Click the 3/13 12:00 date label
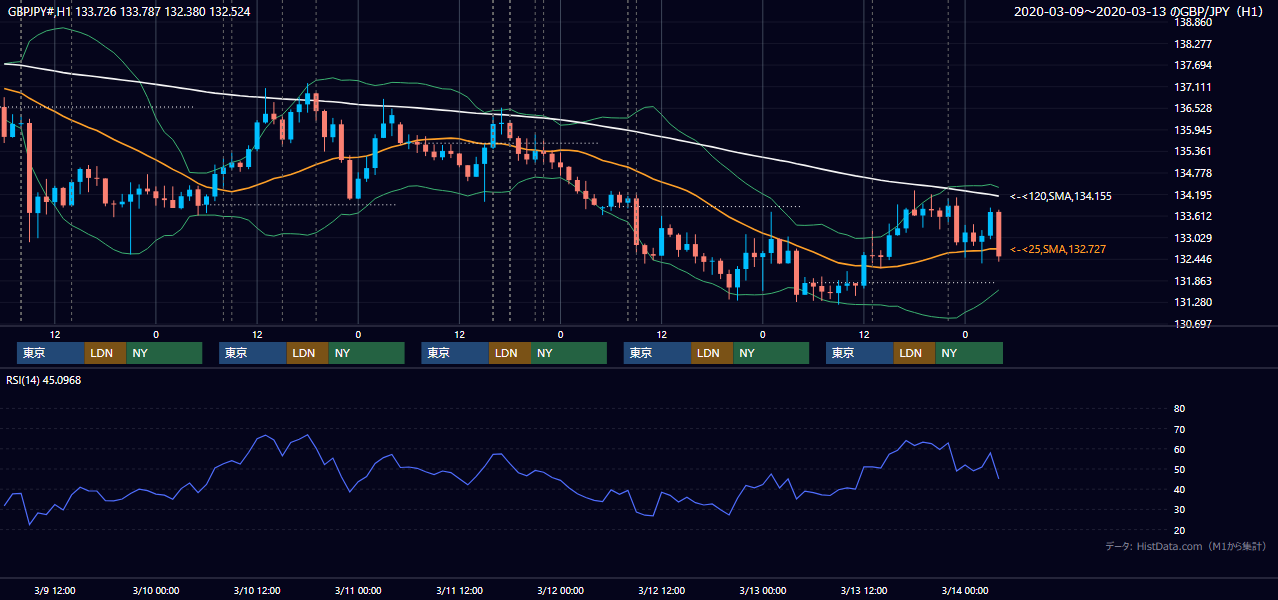 [x=864, y=590]
